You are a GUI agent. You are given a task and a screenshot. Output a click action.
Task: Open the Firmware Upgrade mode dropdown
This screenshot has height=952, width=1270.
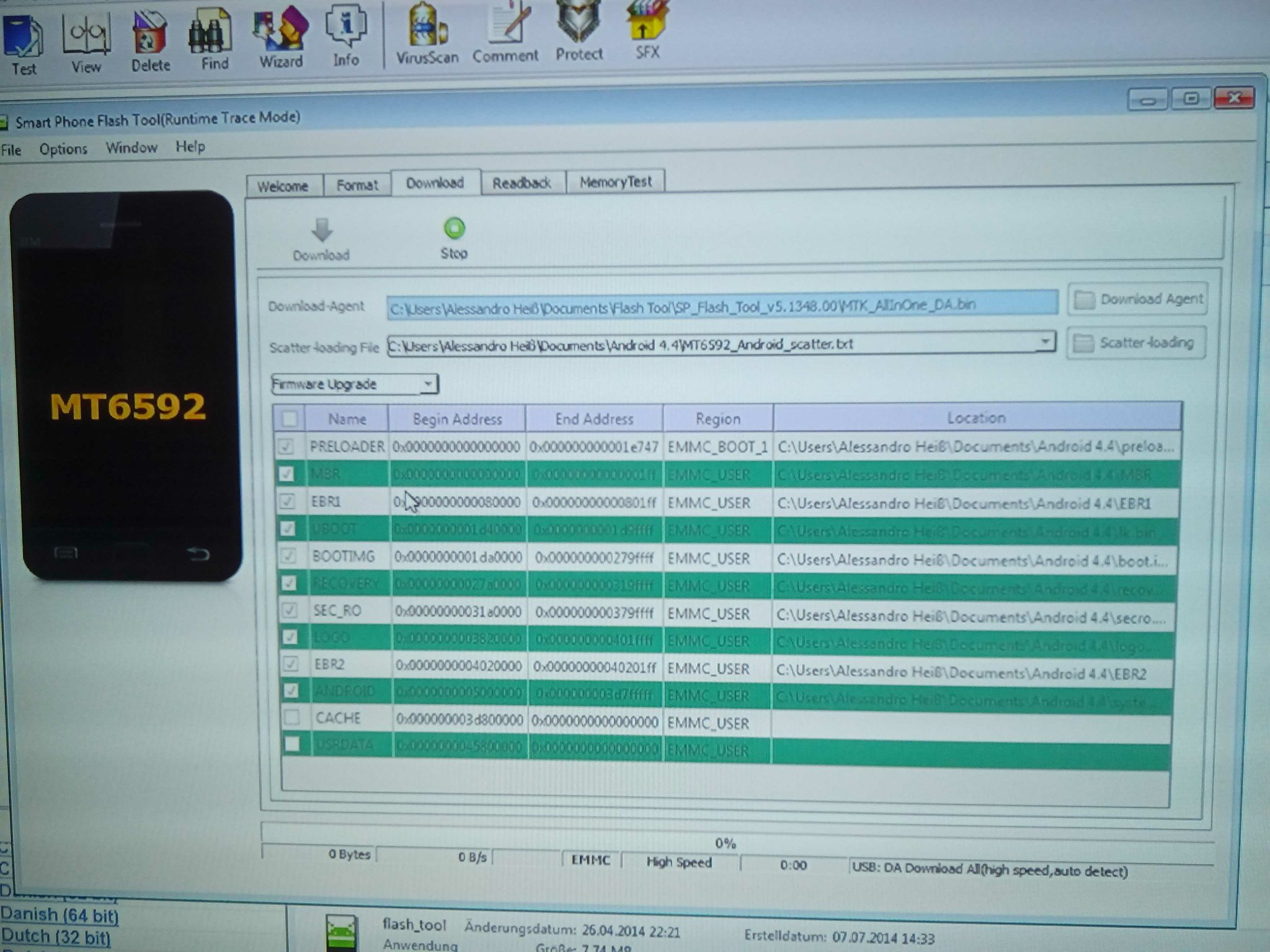tap(427, 384)
